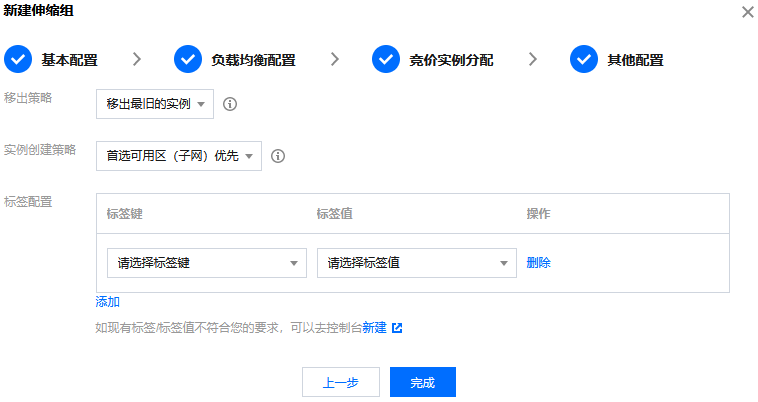Click the 竞价实例分配 step checkmark icon
This screenshot has width=758, height=402.
[386, 59]
